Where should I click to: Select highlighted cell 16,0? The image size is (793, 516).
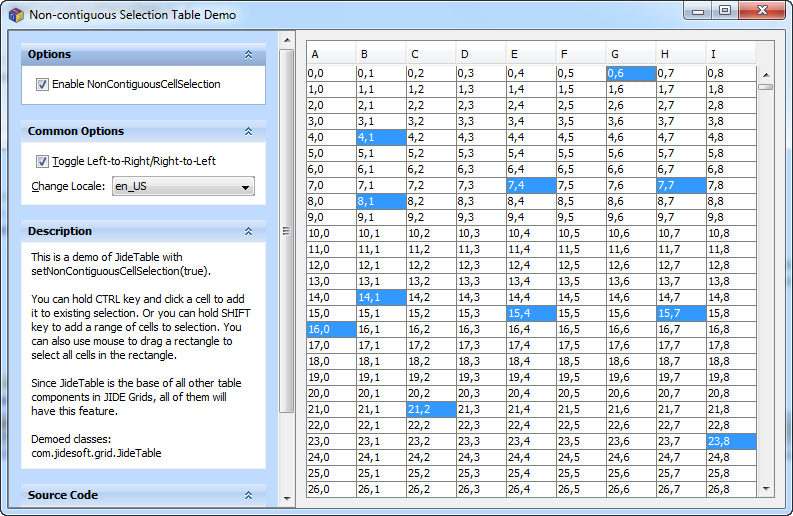(x=331, y=329)
